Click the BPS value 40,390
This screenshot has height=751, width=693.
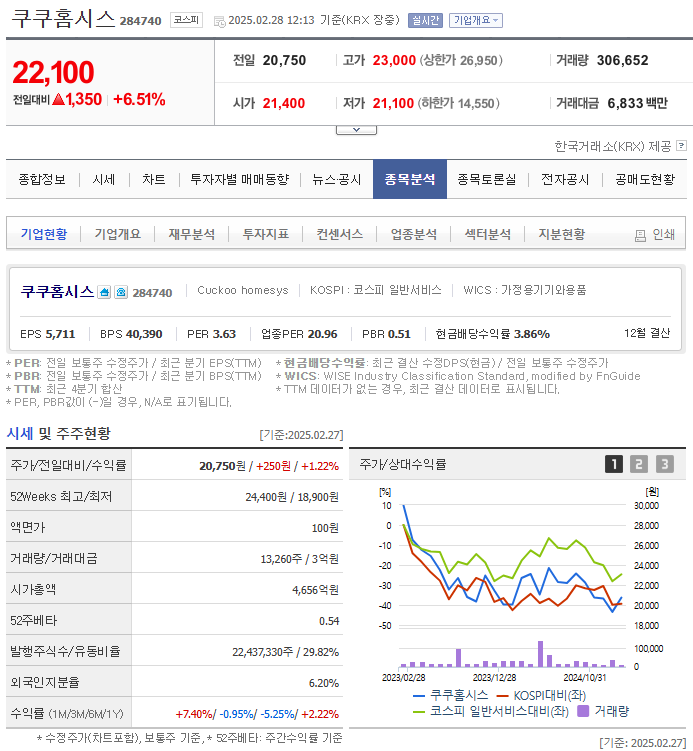pyautogui.click(x=144, y=334)
